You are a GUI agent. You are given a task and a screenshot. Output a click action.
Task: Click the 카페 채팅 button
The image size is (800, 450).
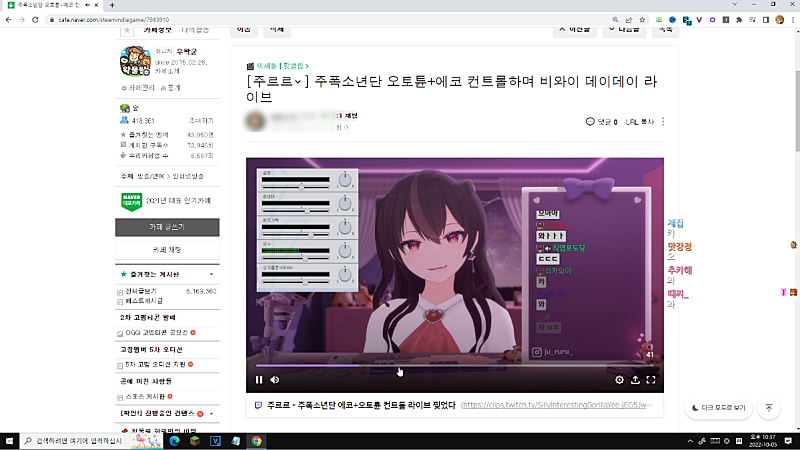point(167,249)
